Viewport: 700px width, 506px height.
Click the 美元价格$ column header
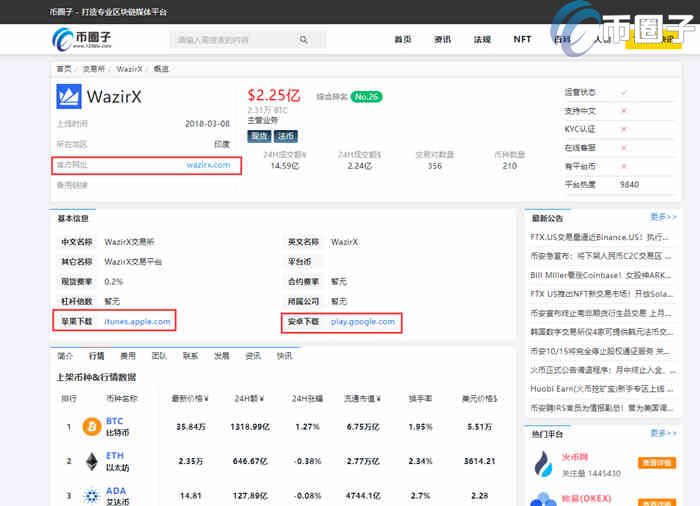pyautogui.click(x=479, y=398)
